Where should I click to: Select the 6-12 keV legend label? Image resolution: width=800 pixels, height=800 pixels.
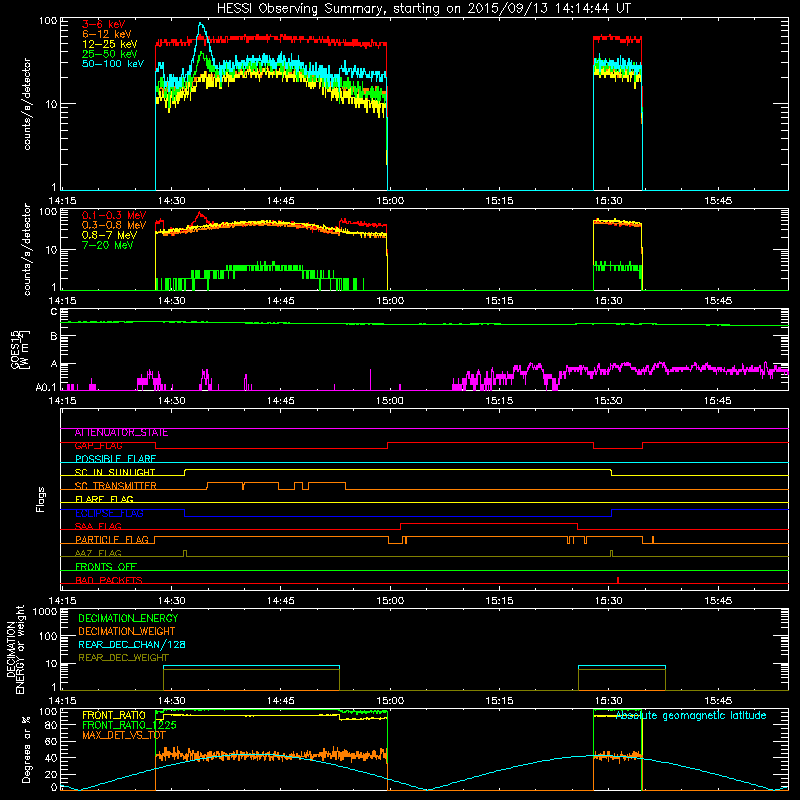[x=107, y=34]
